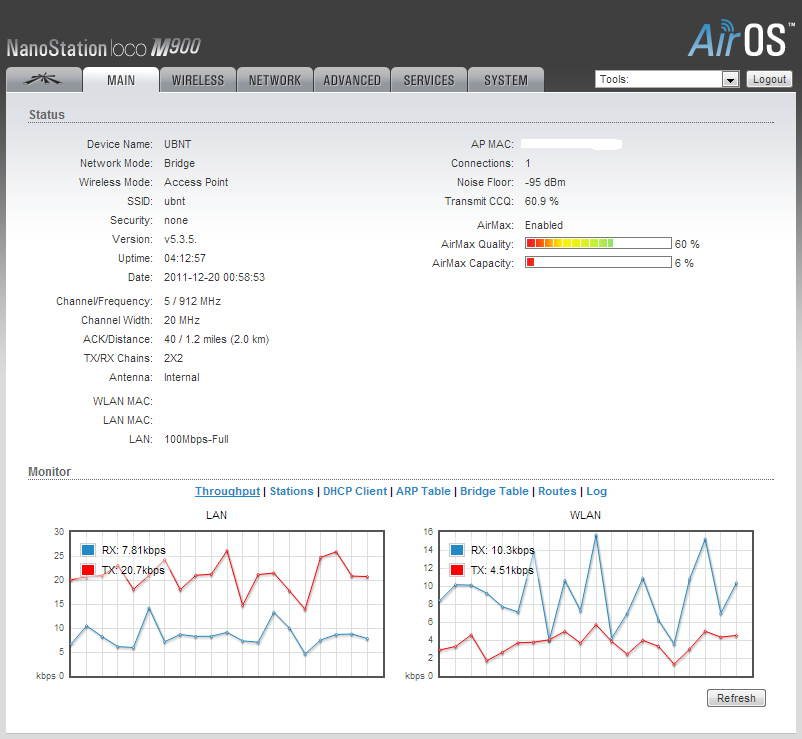
Task: Click the blue RX legend square in LAN chart
Action: click(x=88, y=550)
